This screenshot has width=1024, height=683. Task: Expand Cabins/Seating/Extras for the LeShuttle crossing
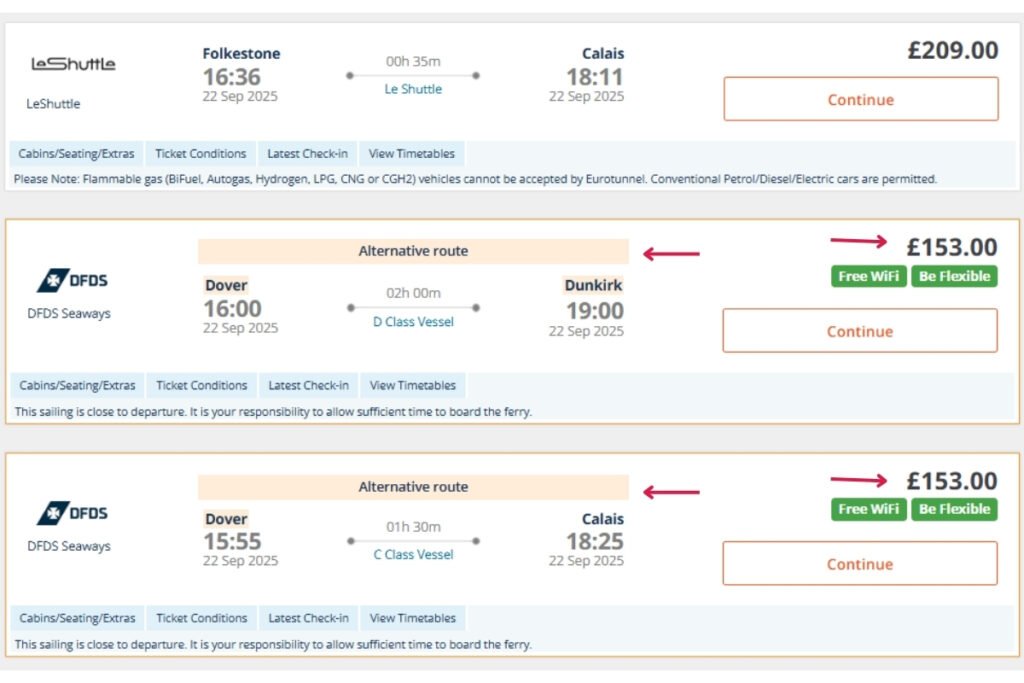pos(76,153)
